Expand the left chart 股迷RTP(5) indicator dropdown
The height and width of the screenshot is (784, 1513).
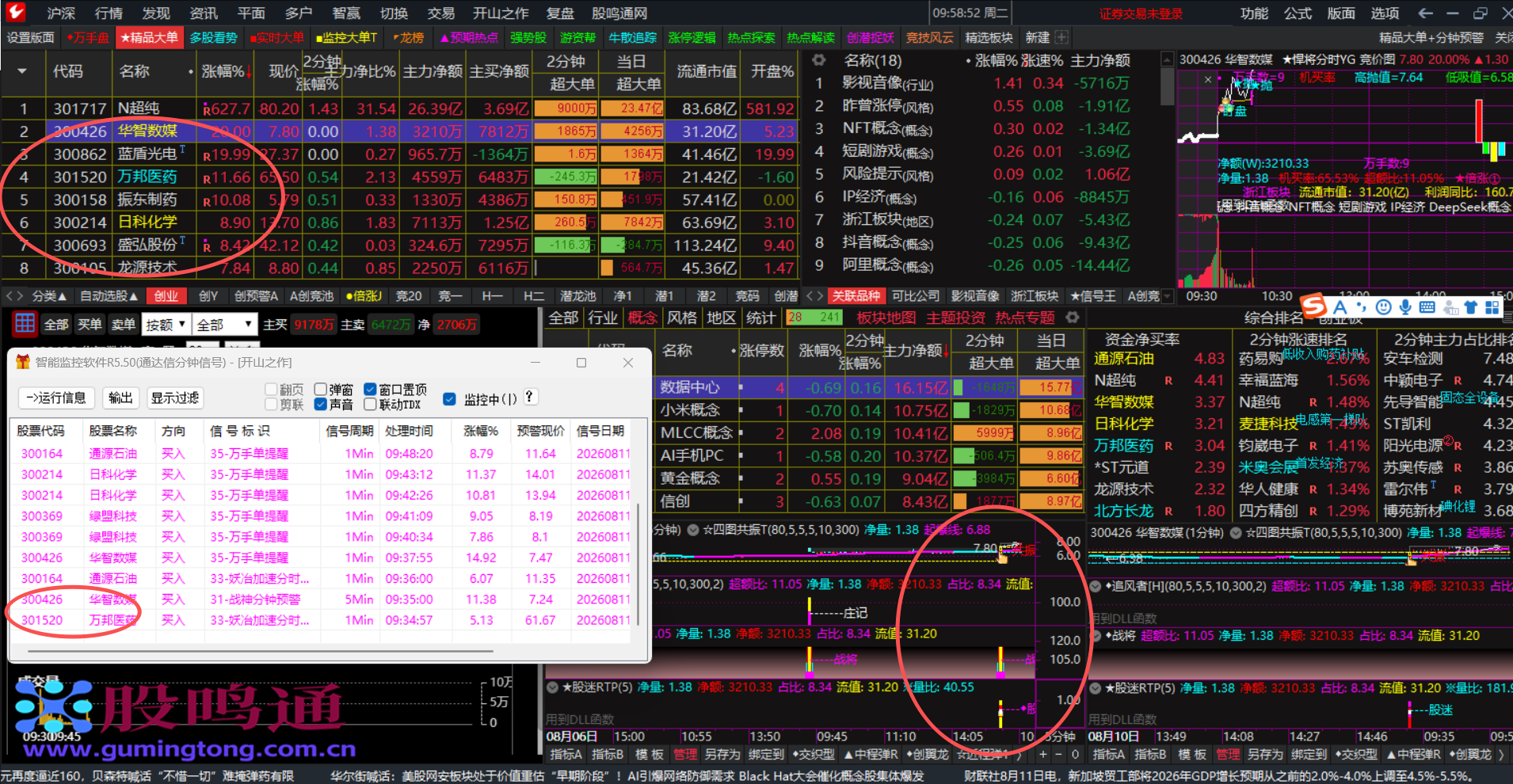click(x=552, y=687)
